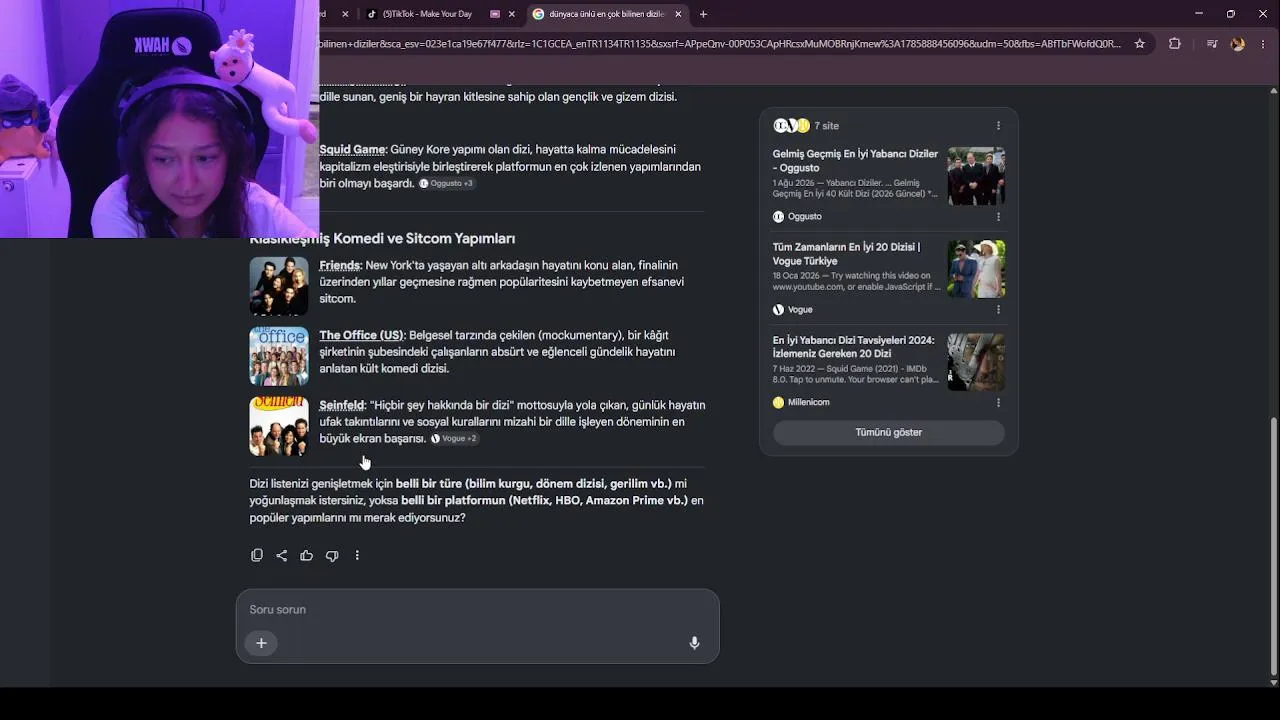The width and height of the screenshot is (1280, 720).
Task: Open the media control icon in the toolbar
Action: click(x=1212, y=44)
